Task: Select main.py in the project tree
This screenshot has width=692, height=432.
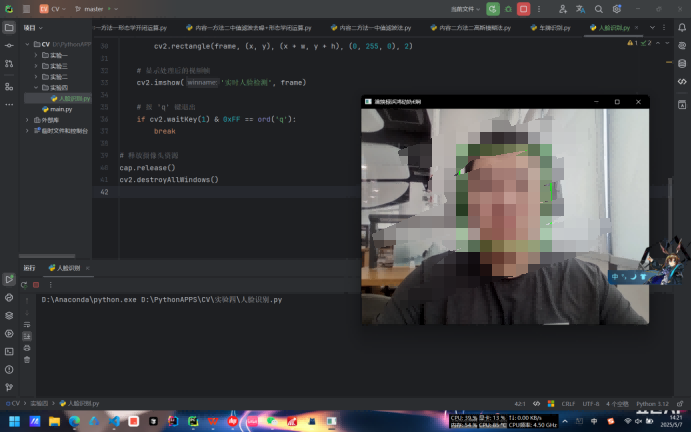Action: pos(57,109)
